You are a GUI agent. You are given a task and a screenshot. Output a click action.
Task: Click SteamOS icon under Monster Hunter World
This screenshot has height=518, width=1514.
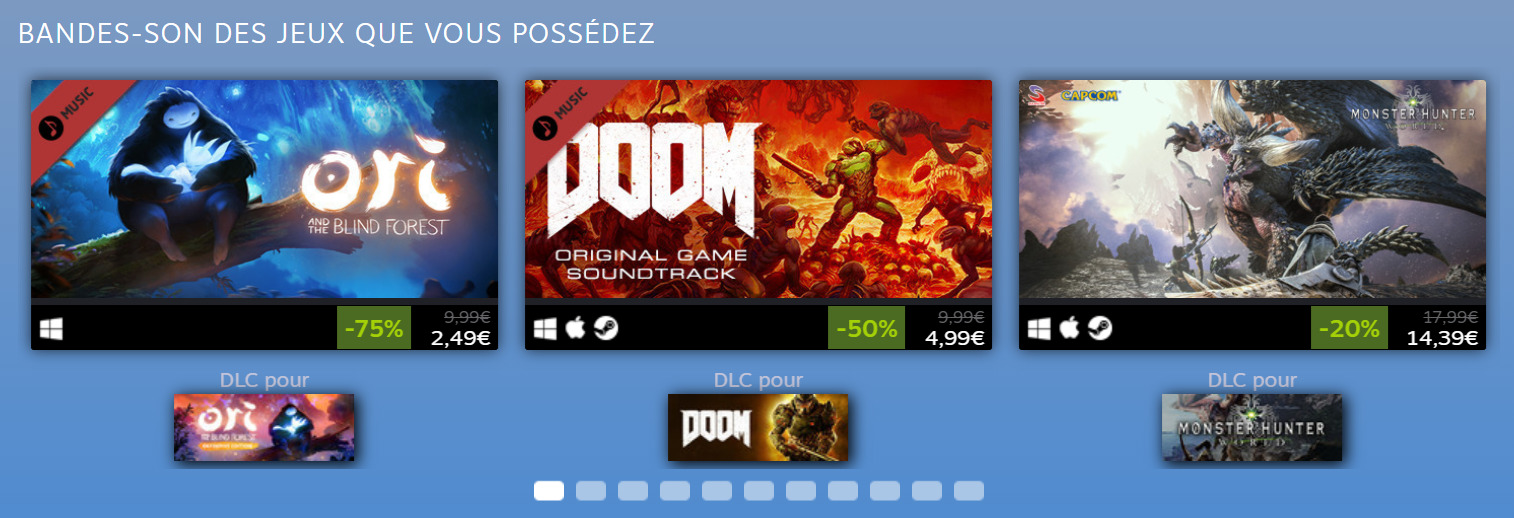pyautogui.click(x=1099, y=328)
